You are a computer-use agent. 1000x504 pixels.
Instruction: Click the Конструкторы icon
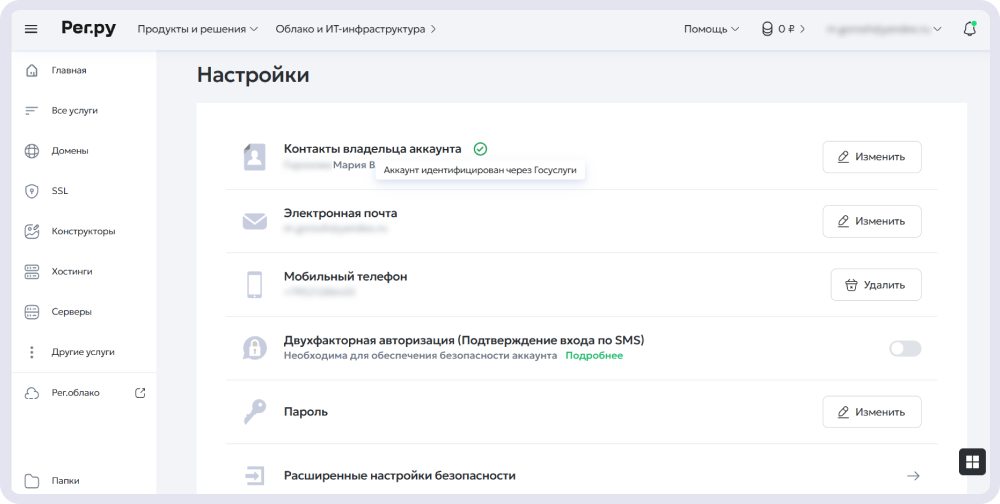(31, 232)
